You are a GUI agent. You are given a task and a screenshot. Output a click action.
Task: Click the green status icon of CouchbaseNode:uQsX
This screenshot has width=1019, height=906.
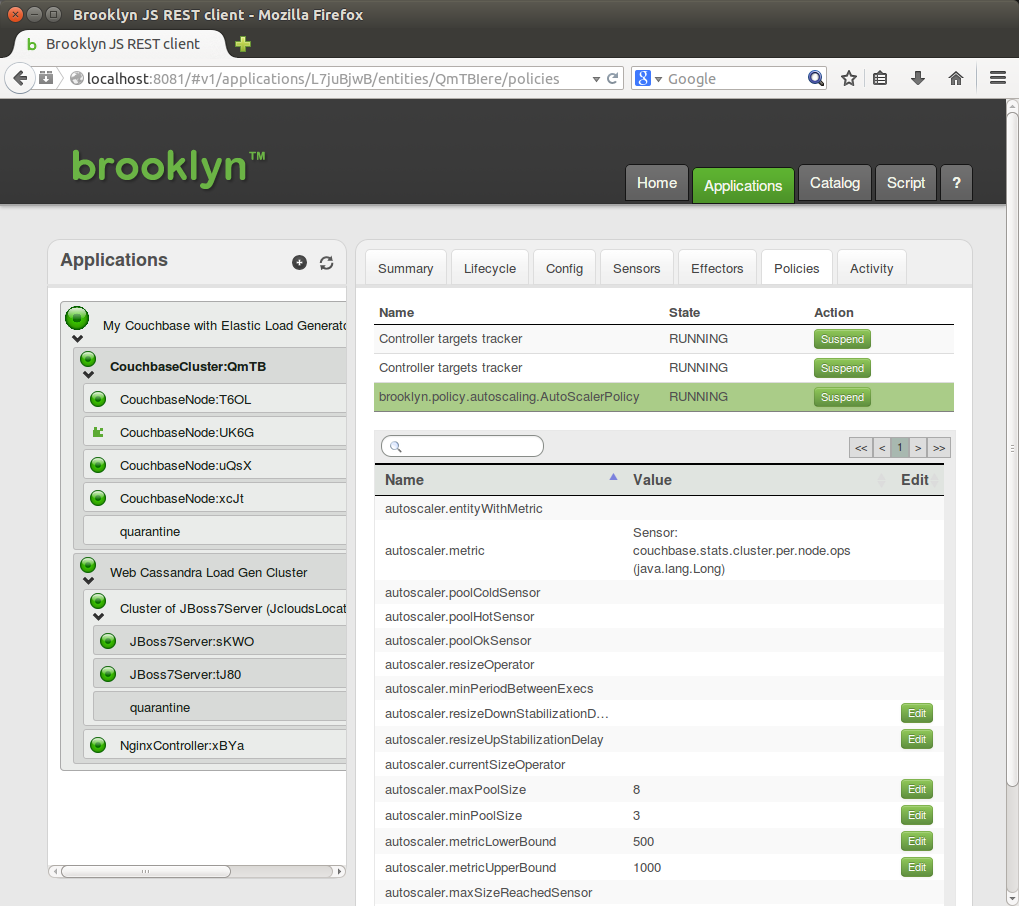[x=98, y=465]
